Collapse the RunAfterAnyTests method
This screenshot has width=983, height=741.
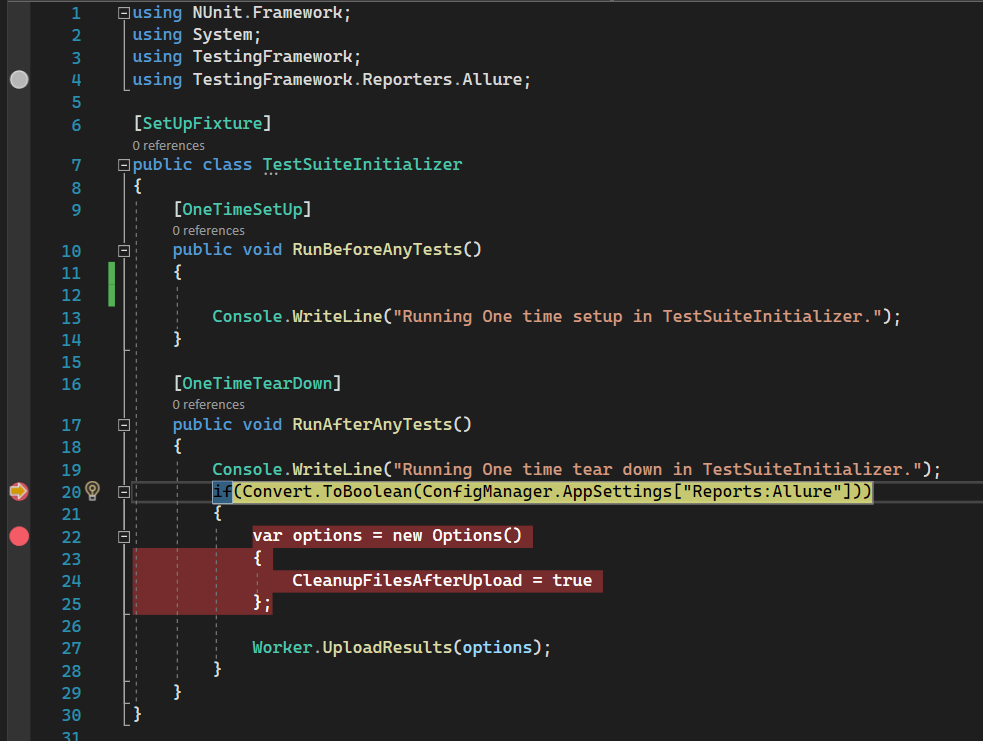tap(124, 425)
